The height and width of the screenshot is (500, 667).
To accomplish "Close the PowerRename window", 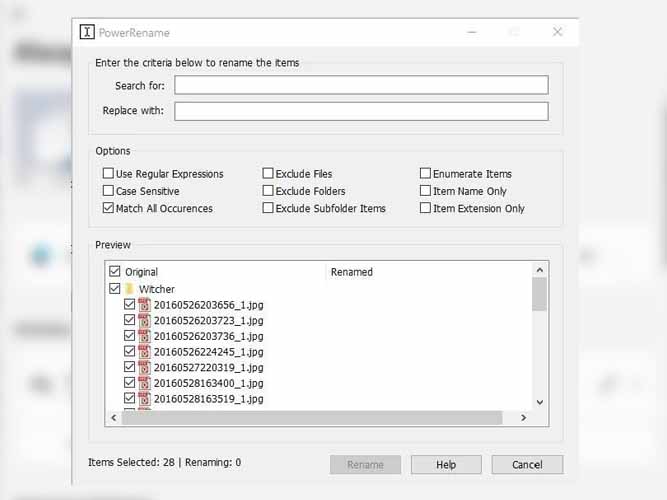I will tap(558, 32).
